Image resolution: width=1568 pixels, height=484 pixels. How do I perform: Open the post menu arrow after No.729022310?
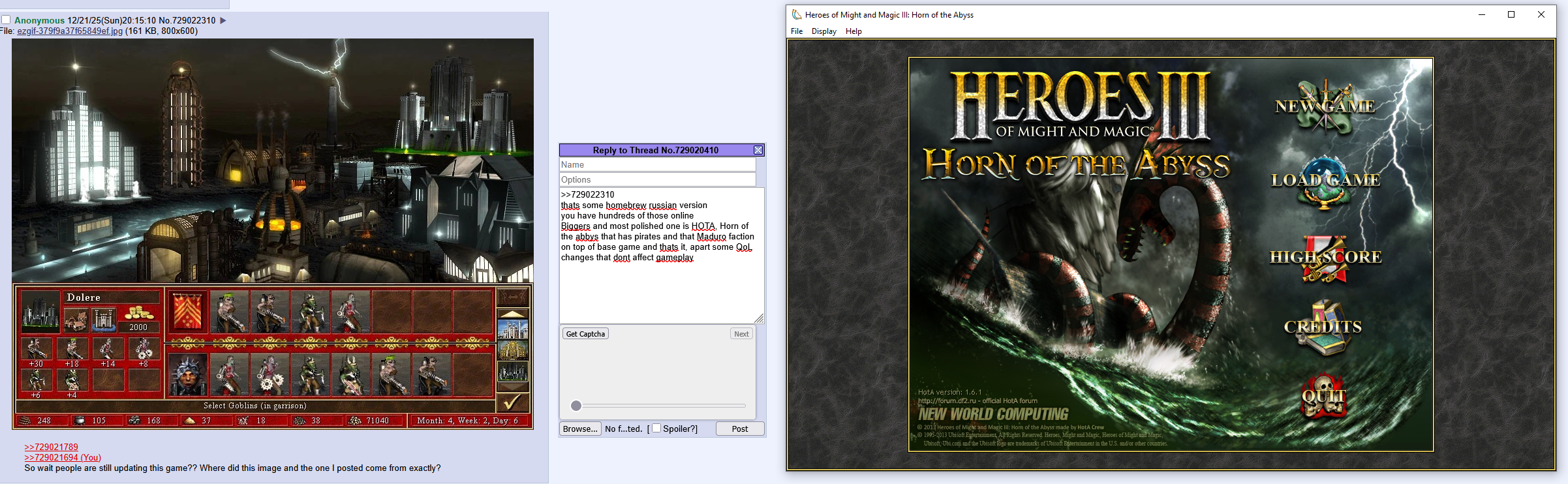tap(223, 20)
